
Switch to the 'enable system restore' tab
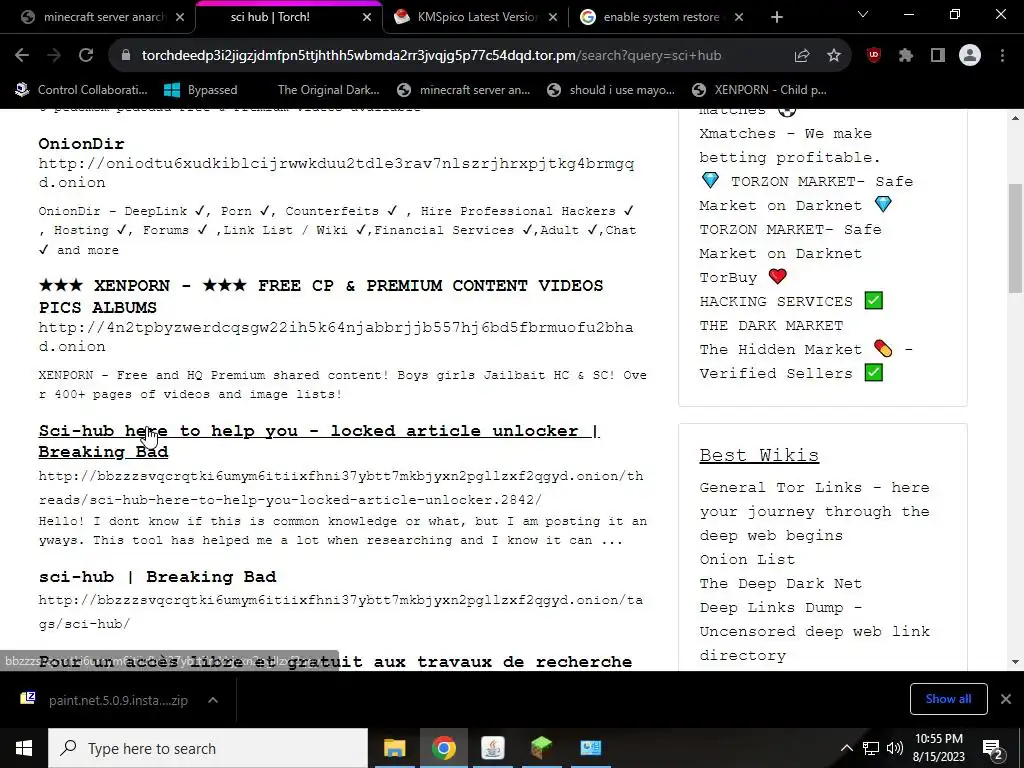pyautogui.click(x=662, y=17)
